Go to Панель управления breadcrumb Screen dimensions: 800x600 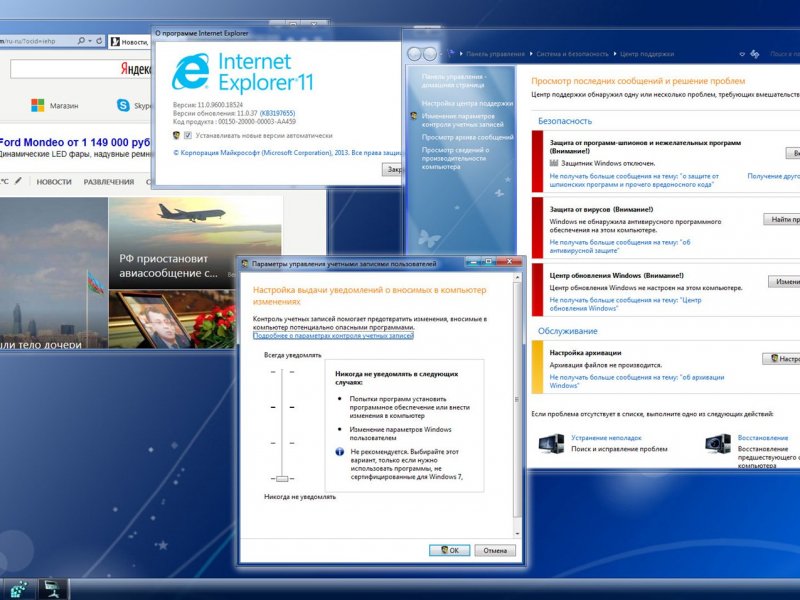pyautogui.click(x=495, y=54)
